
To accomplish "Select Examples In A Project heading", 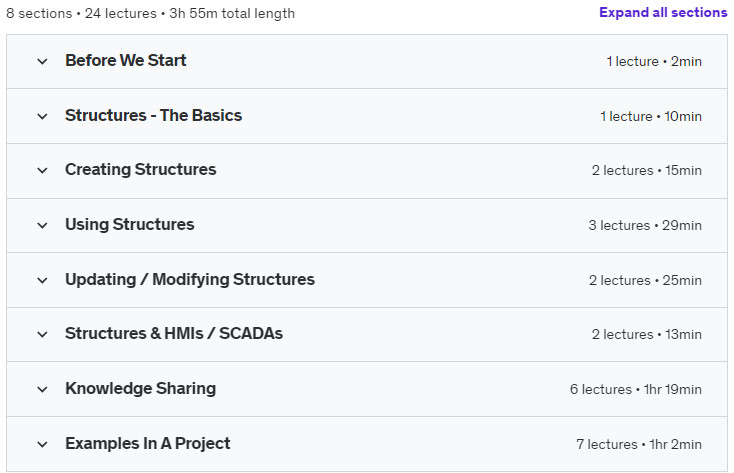I will (148, 443).
